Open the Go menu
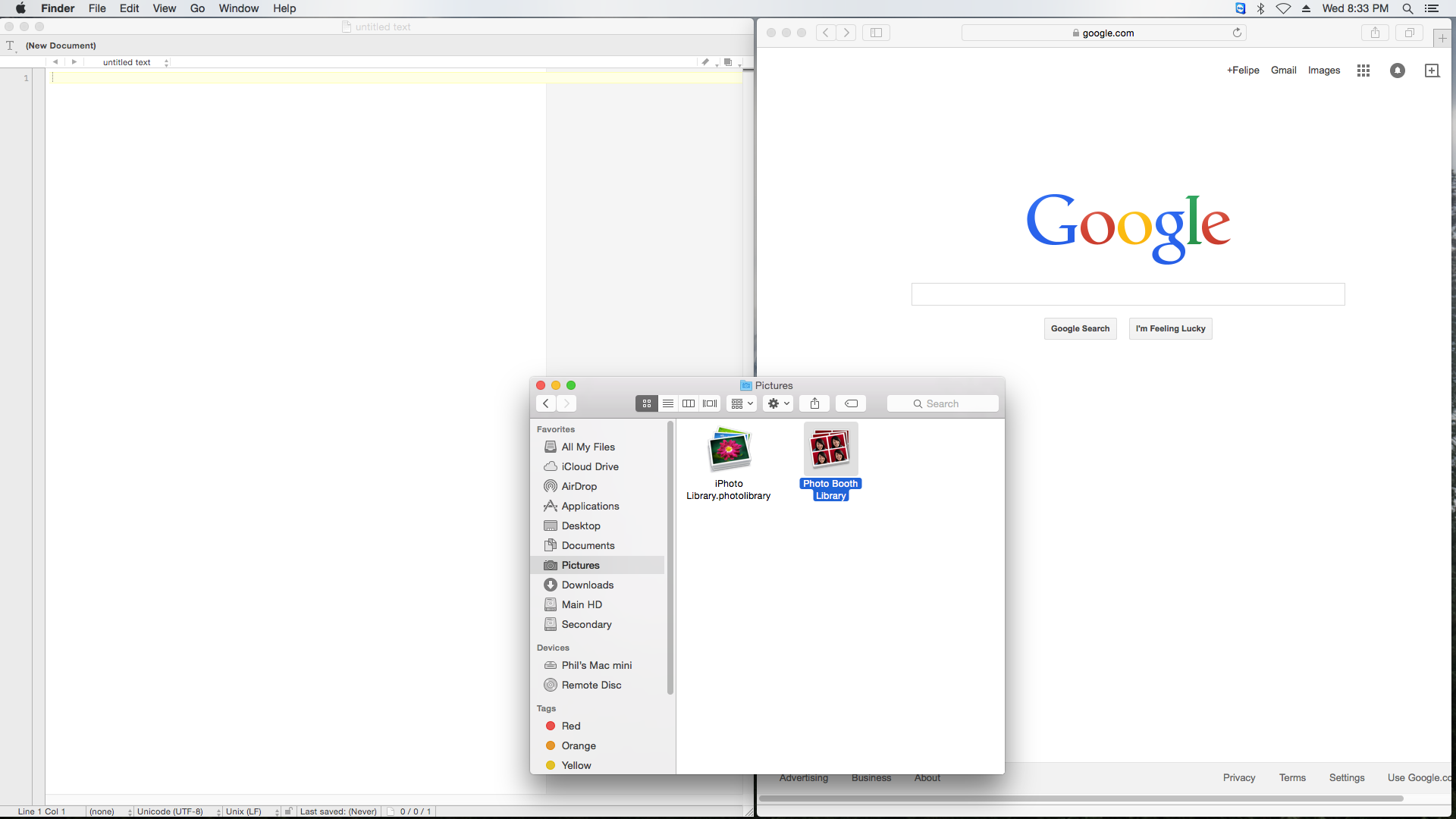Image resolution: width=1456 pixels, height=819 pixels. point(197,8)
